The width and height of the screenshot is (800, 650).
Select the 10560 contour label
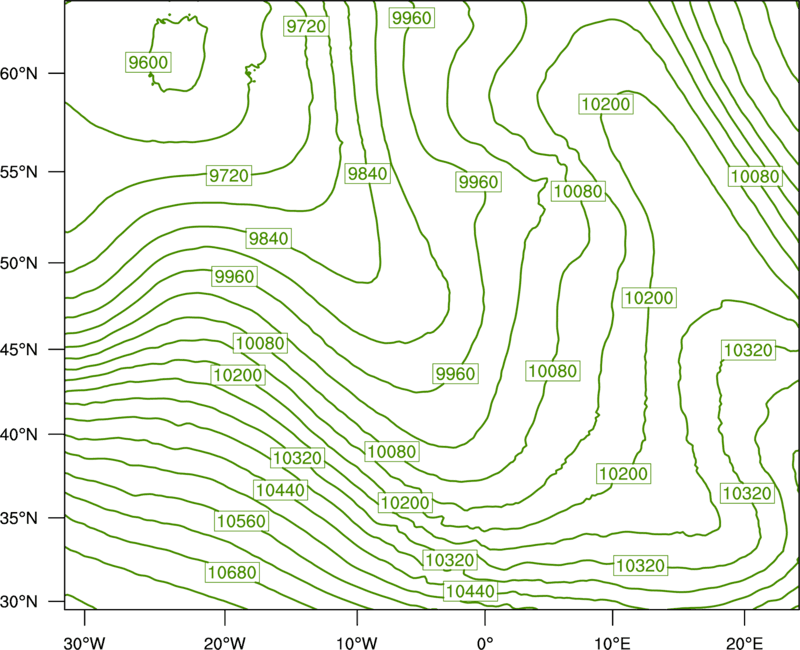tap(241, 521)
